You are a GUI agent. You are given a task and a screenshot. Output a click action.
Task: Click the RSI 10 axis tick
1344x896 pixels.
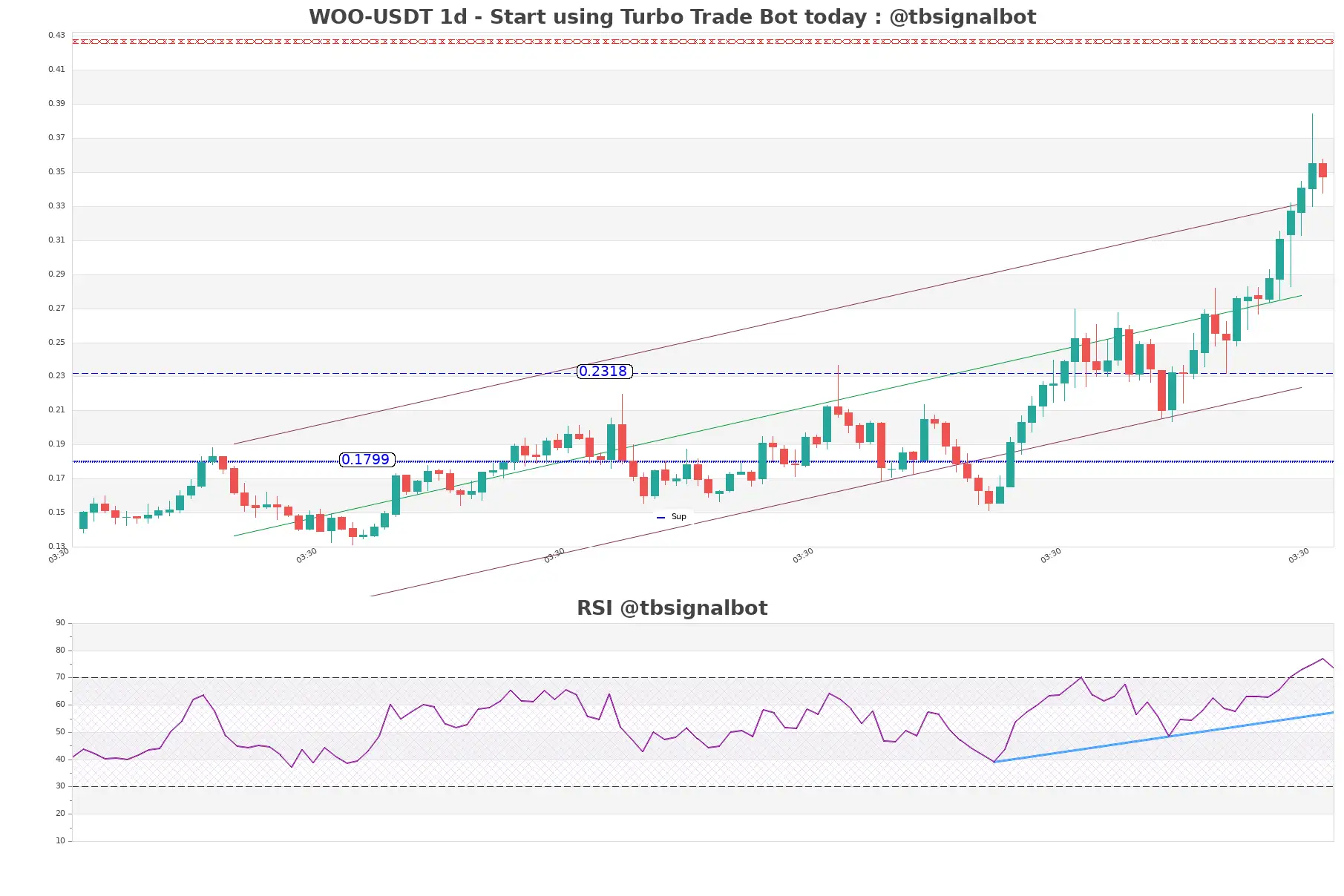pyautogui.click(x=60, y=840)
